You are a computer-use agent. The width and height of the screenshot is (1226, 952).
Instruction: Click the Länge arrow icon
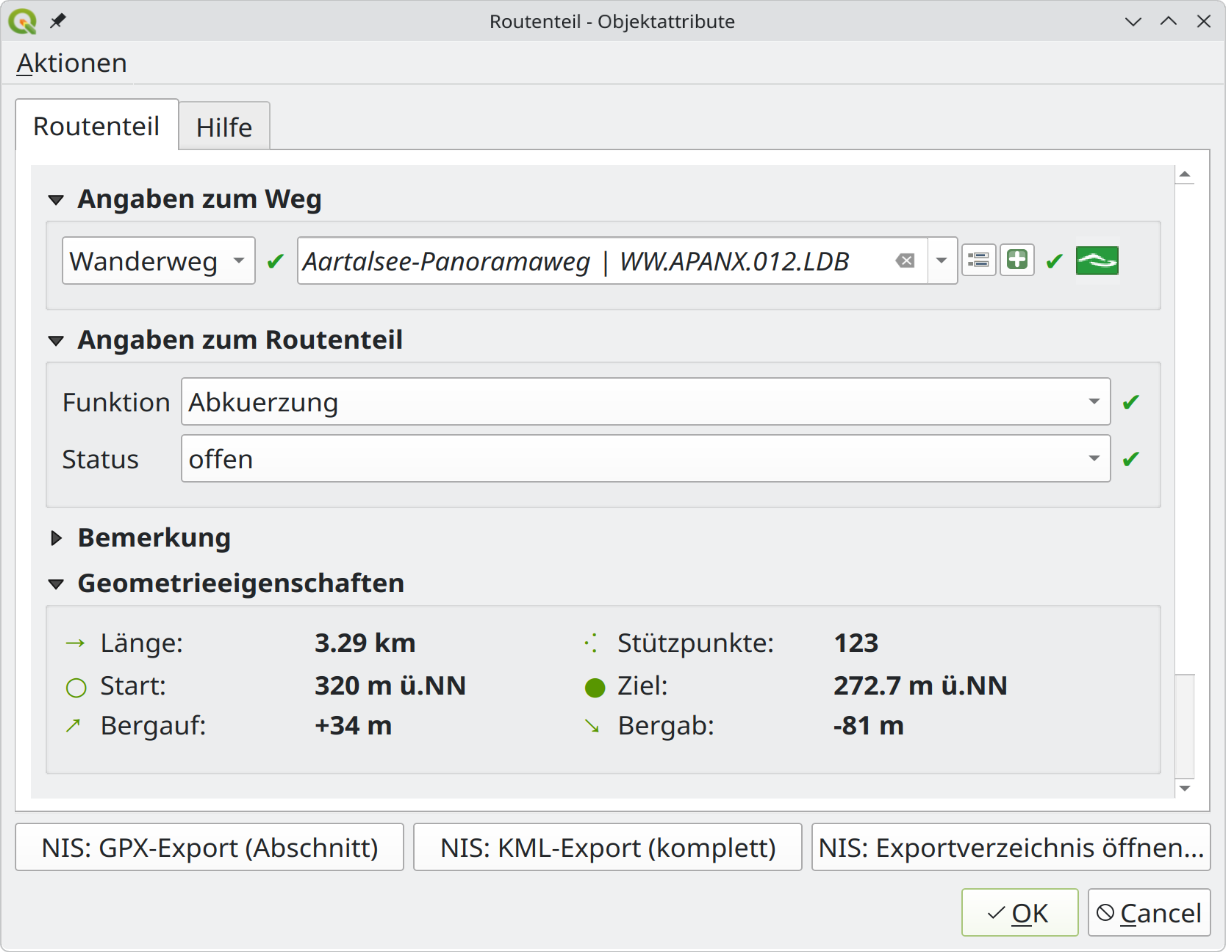tap(74, 643)
